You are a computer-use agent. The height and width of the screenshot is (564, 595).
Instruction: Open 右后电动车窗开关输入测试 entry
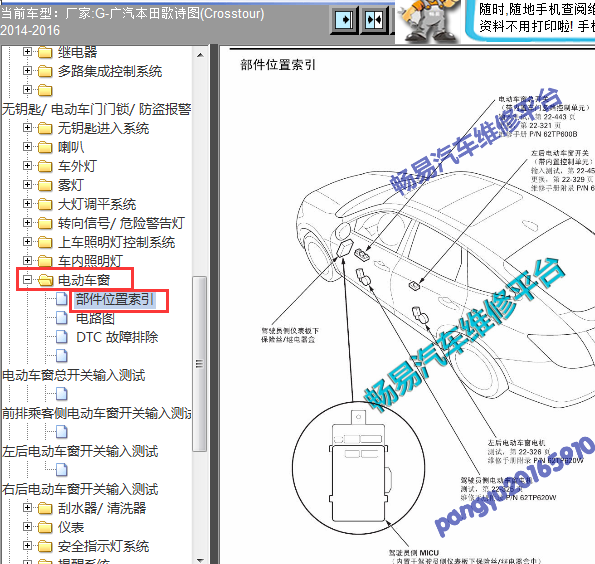click(80, 489)
